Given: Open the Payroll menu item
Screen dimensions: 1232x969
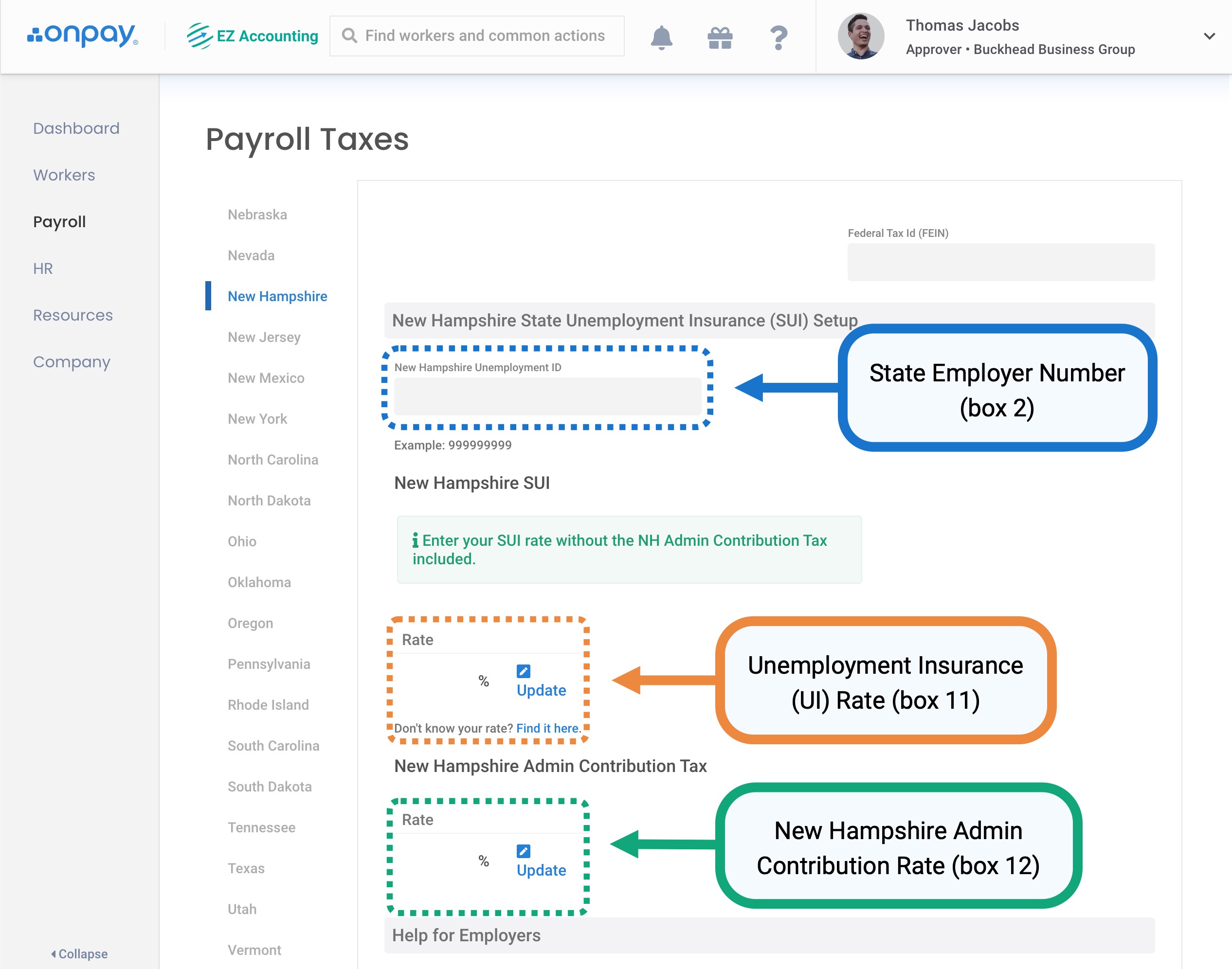Looking at the screenshot, I should (x=59, y=222).
